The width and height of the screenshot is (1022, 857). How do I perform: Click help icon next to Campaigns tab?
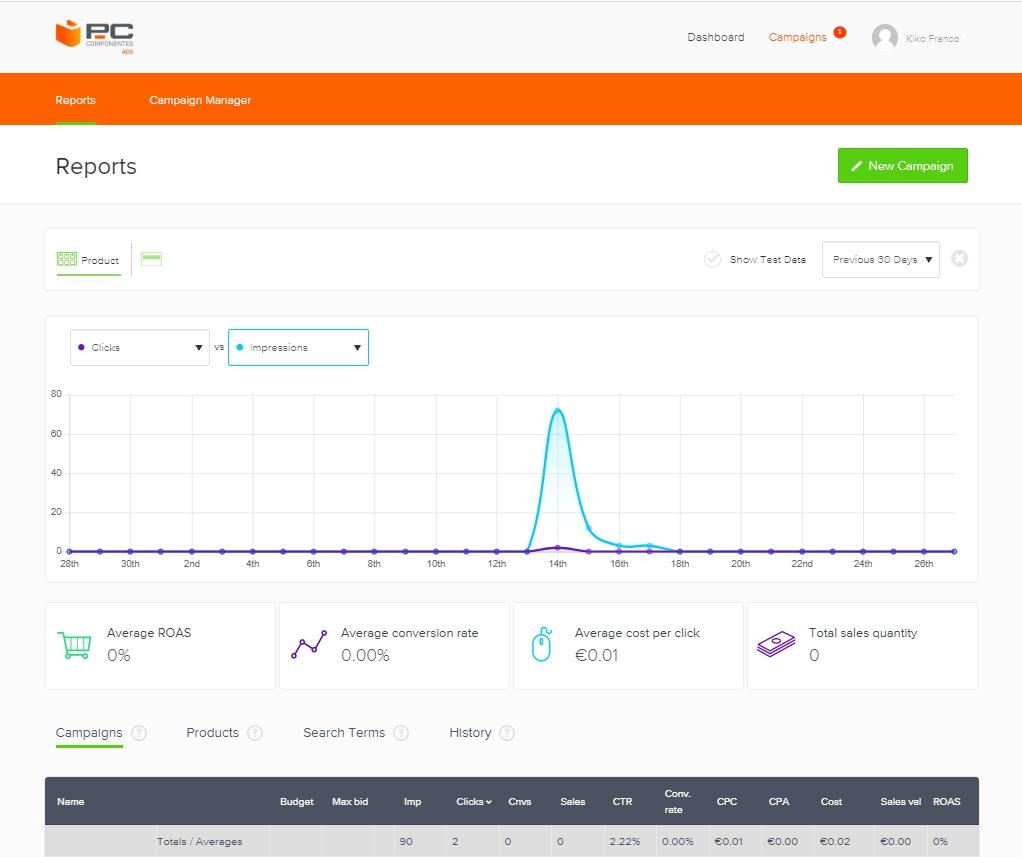[139, 733]
